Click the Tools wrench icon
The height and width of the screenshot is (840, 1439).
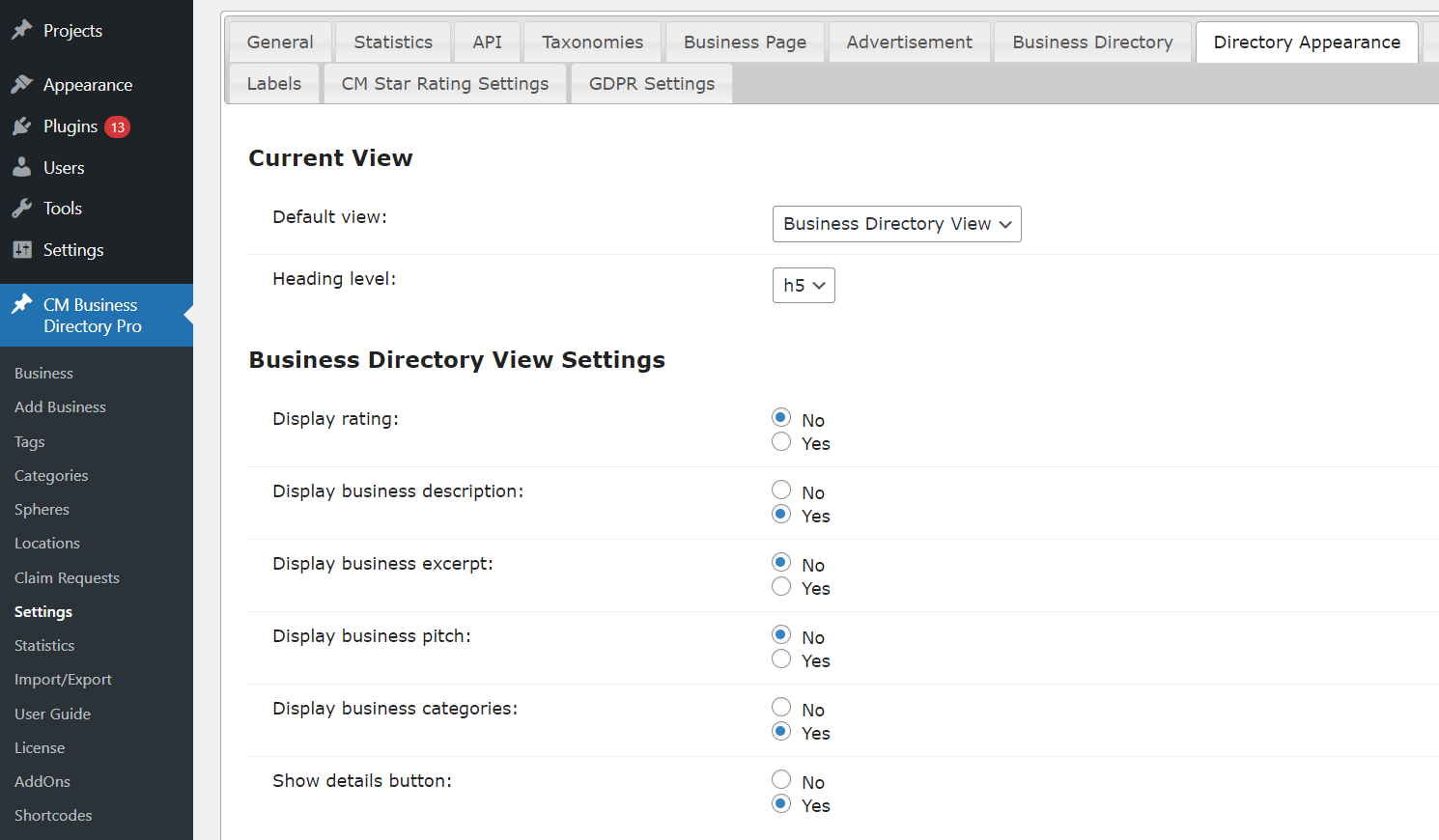[x=22, y=209]
